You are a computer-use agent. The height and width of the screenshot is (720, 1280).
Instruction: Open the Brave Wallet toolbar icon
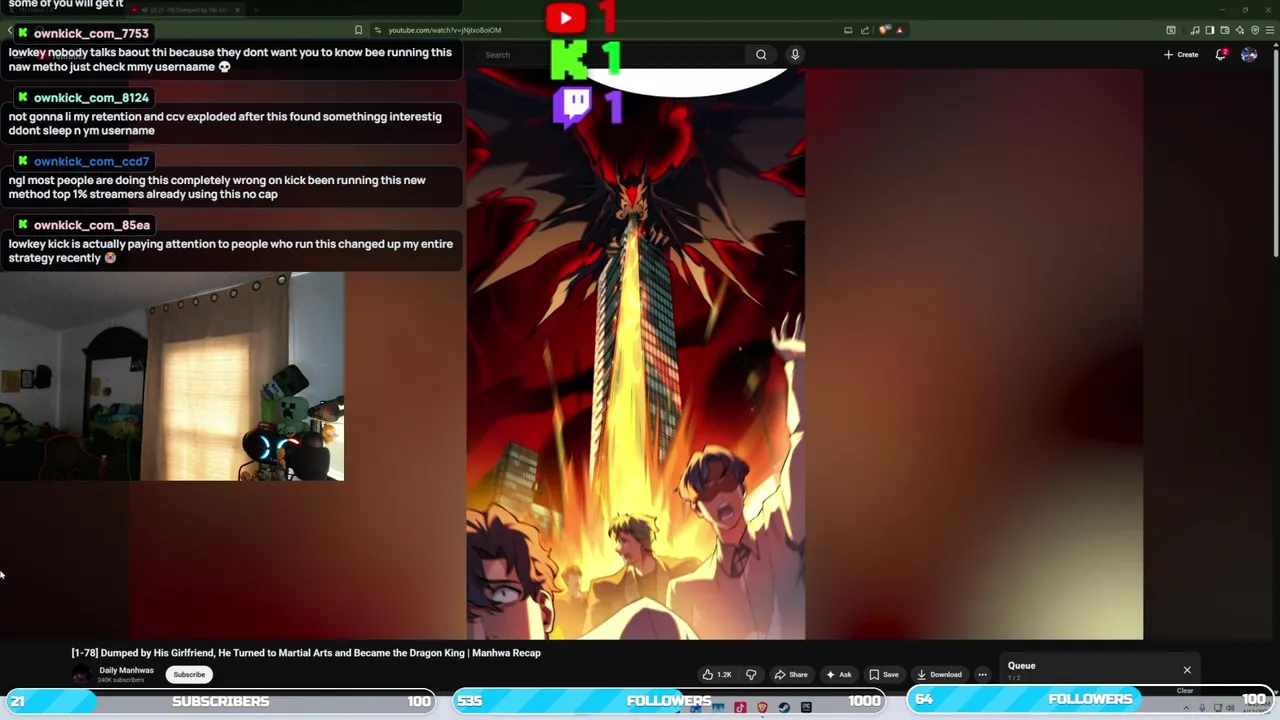[x=1225, y=30]
